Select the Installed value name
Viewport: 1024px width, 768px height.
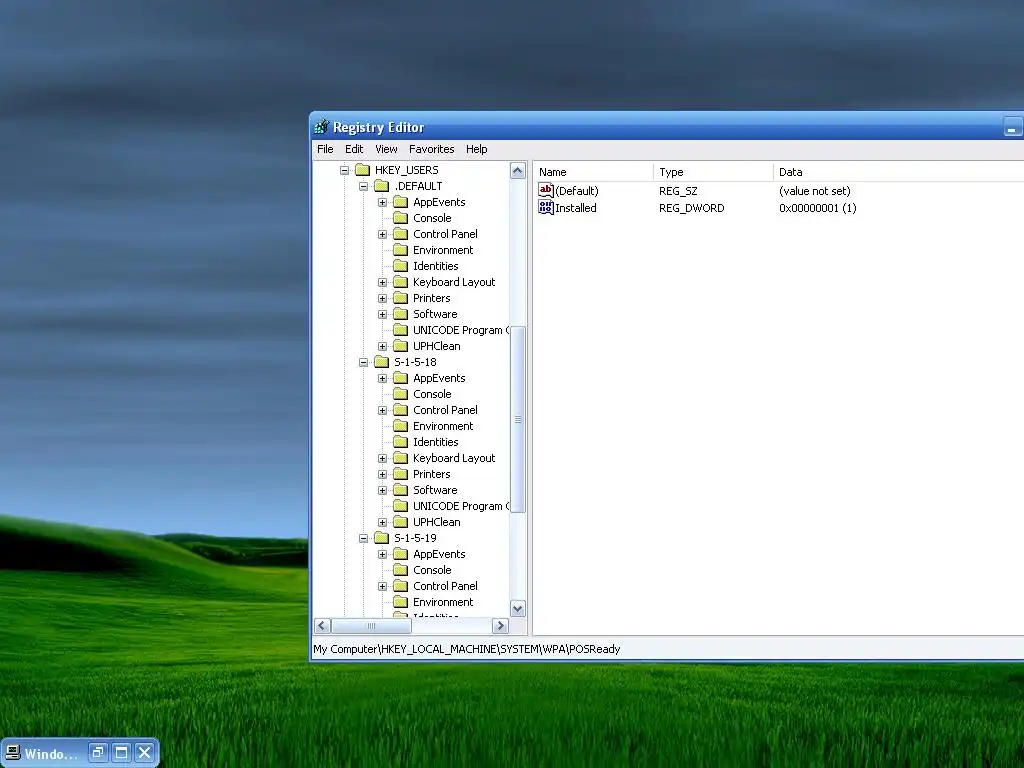[x=575, y=208]
